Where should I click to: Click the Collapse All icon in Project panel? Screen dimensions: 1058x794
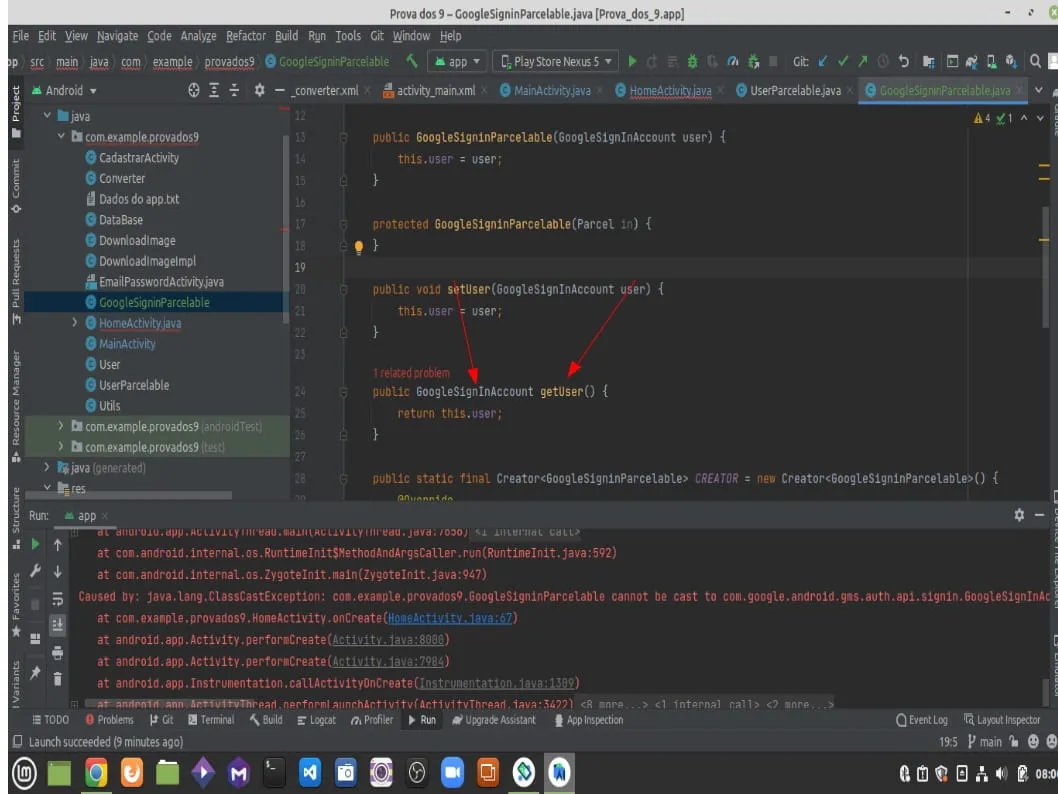pos(235,90)
